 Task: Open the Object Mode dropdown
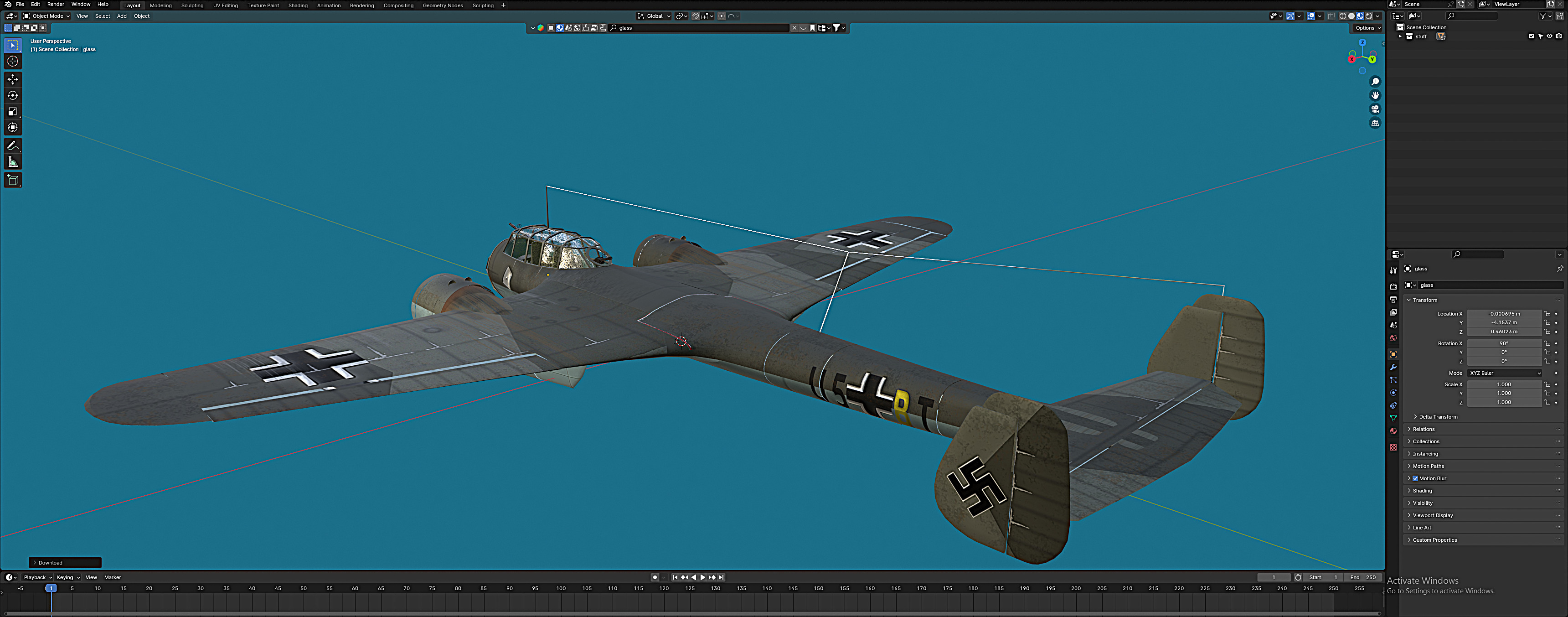47,16
